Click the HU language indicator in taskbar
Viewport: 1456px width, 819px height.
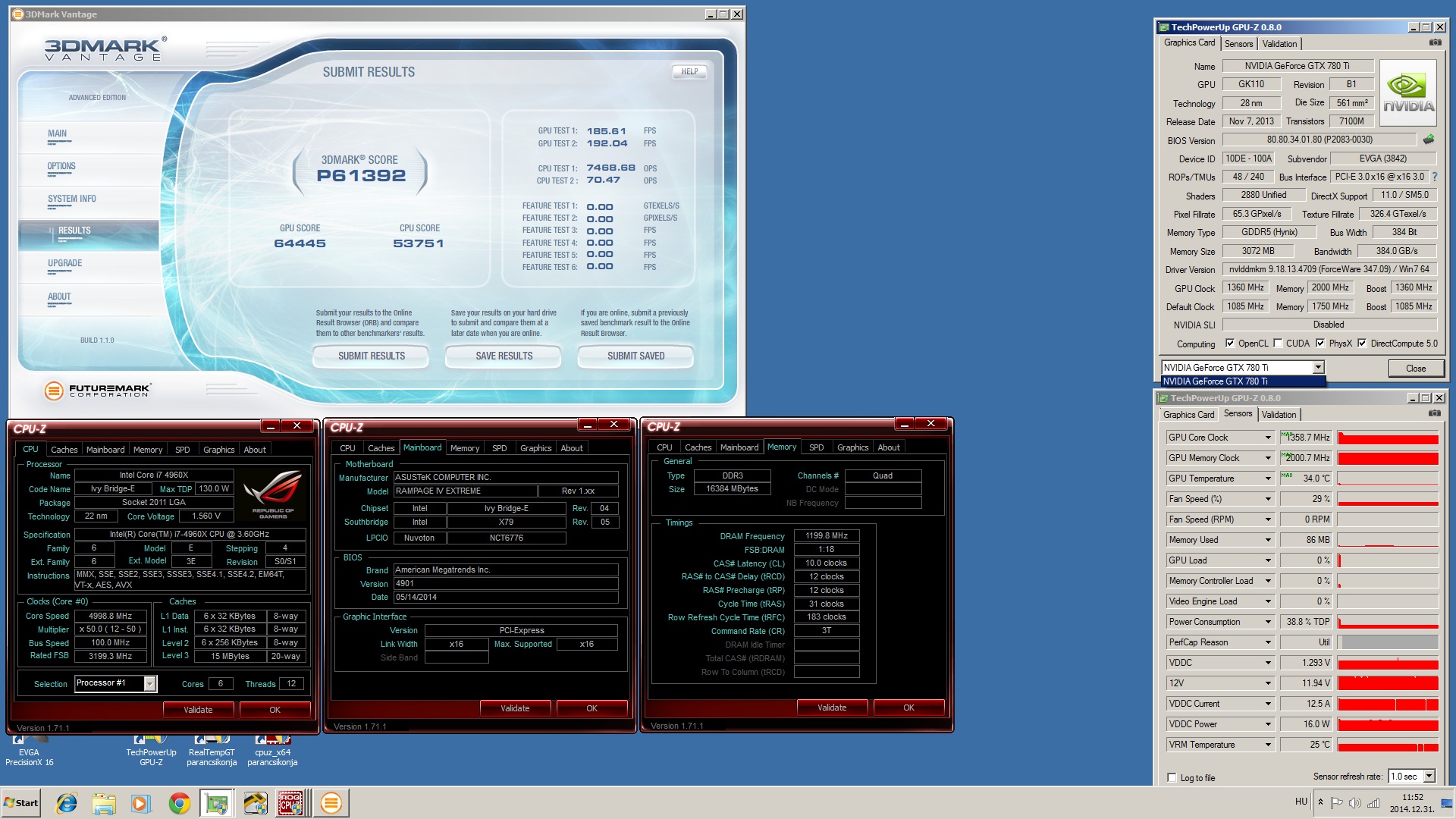1301,802
